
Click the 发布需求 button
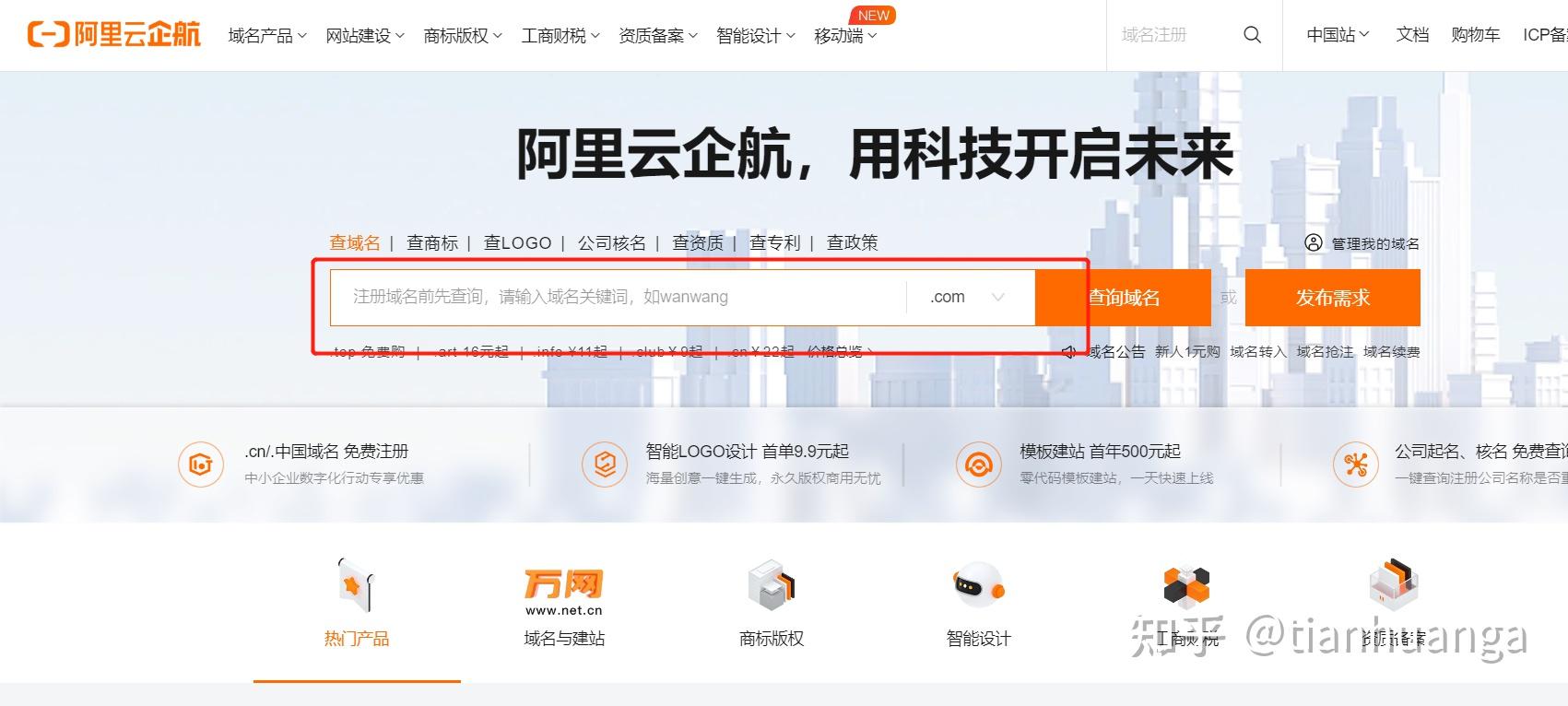pos(1332,298)
